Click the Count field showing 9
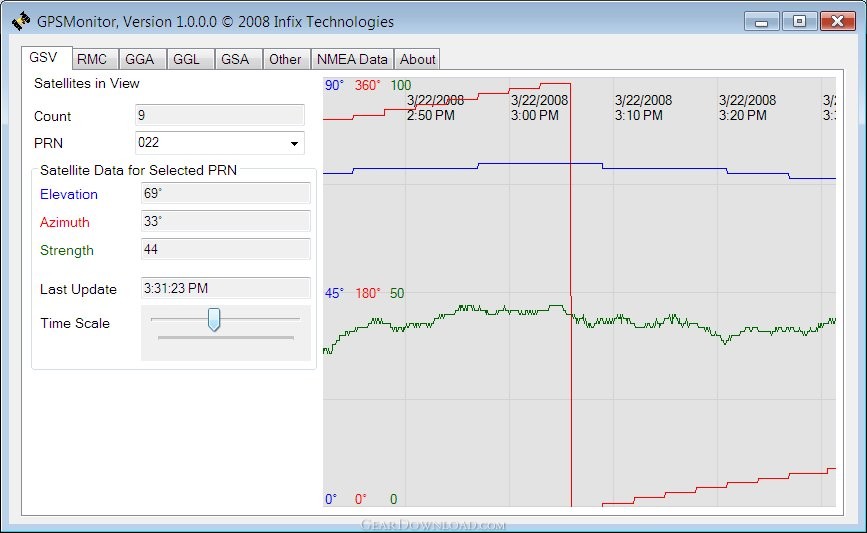 (x=220, y=115)
